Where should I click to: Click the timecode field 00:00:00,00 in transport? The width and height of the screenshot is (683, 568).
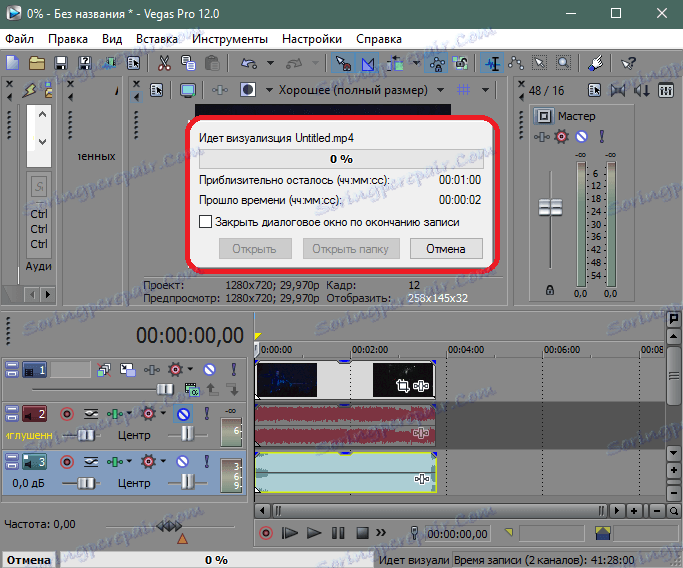tap(457, 534)
